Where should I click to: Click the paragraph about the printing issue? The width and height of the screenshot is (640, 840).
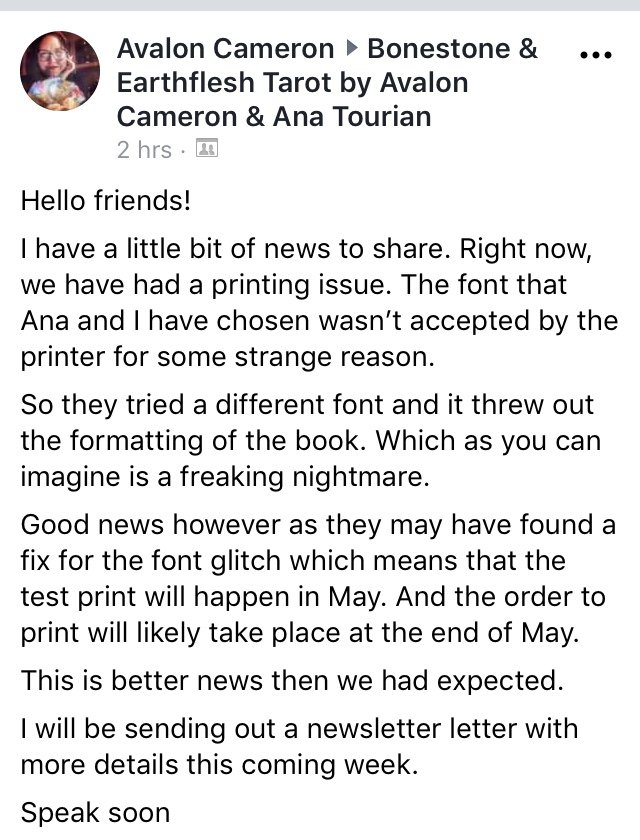[x=319, y=284]
